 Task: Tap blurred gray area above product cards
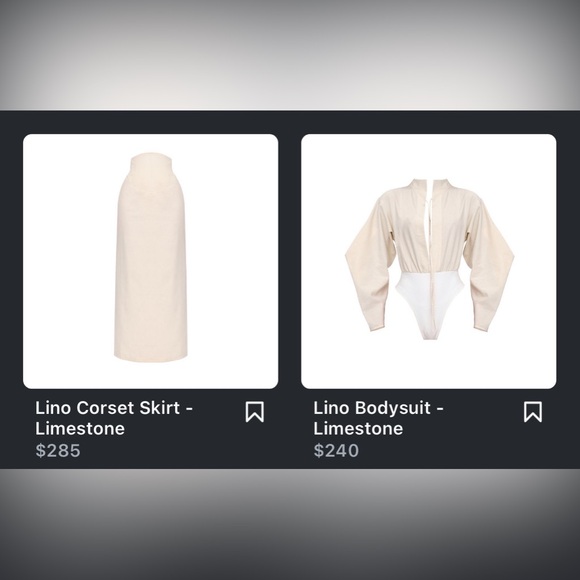pos(290,55)
